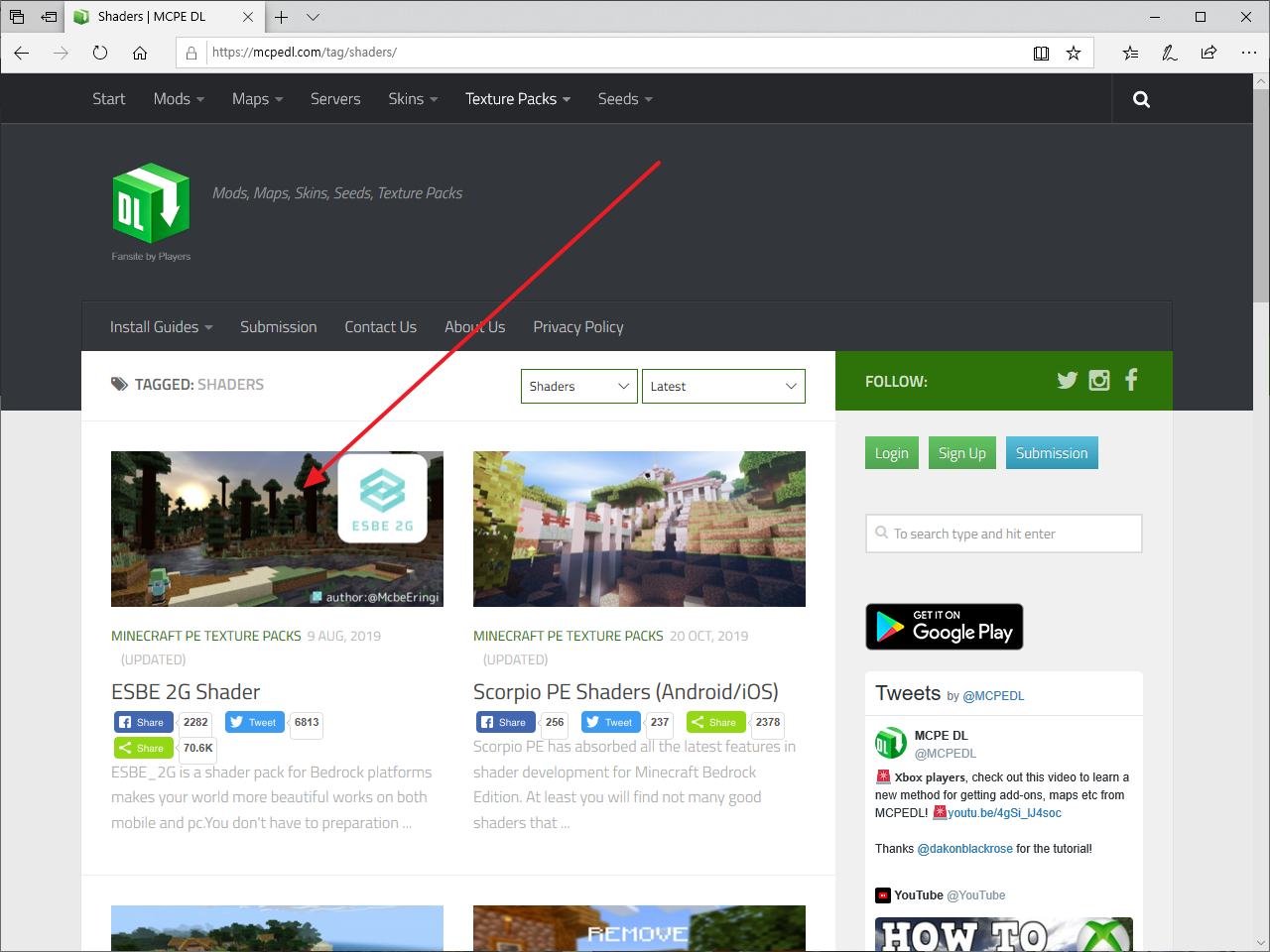1270x952 pixels.
Task: Click the browser Back arrow
Action: 22,53
